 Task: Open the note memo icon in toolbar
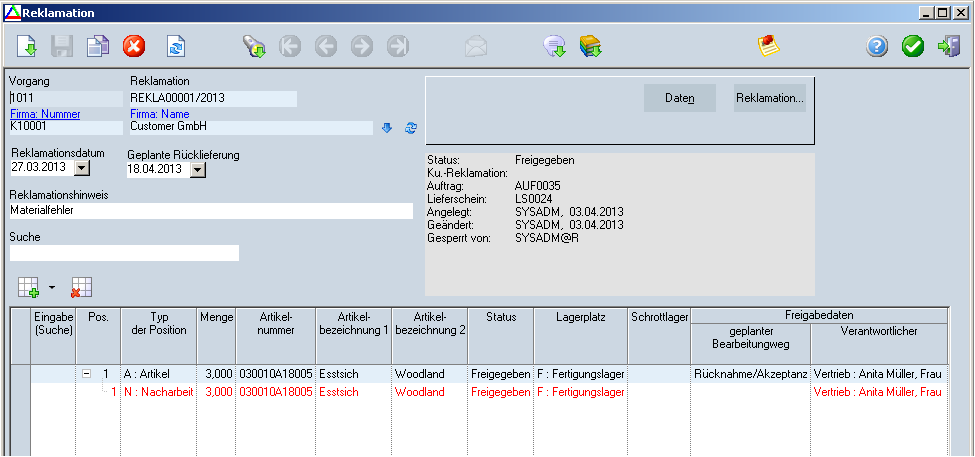click(768, 46)
